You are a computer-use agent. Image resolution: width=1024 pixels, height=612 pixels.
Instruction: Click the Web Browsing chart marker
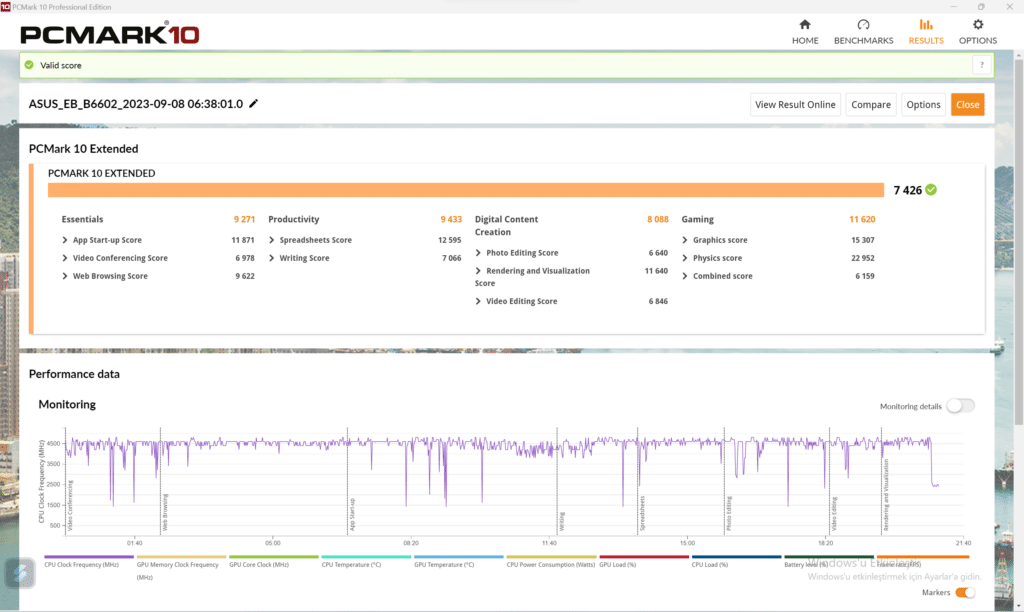coord(165,513)
